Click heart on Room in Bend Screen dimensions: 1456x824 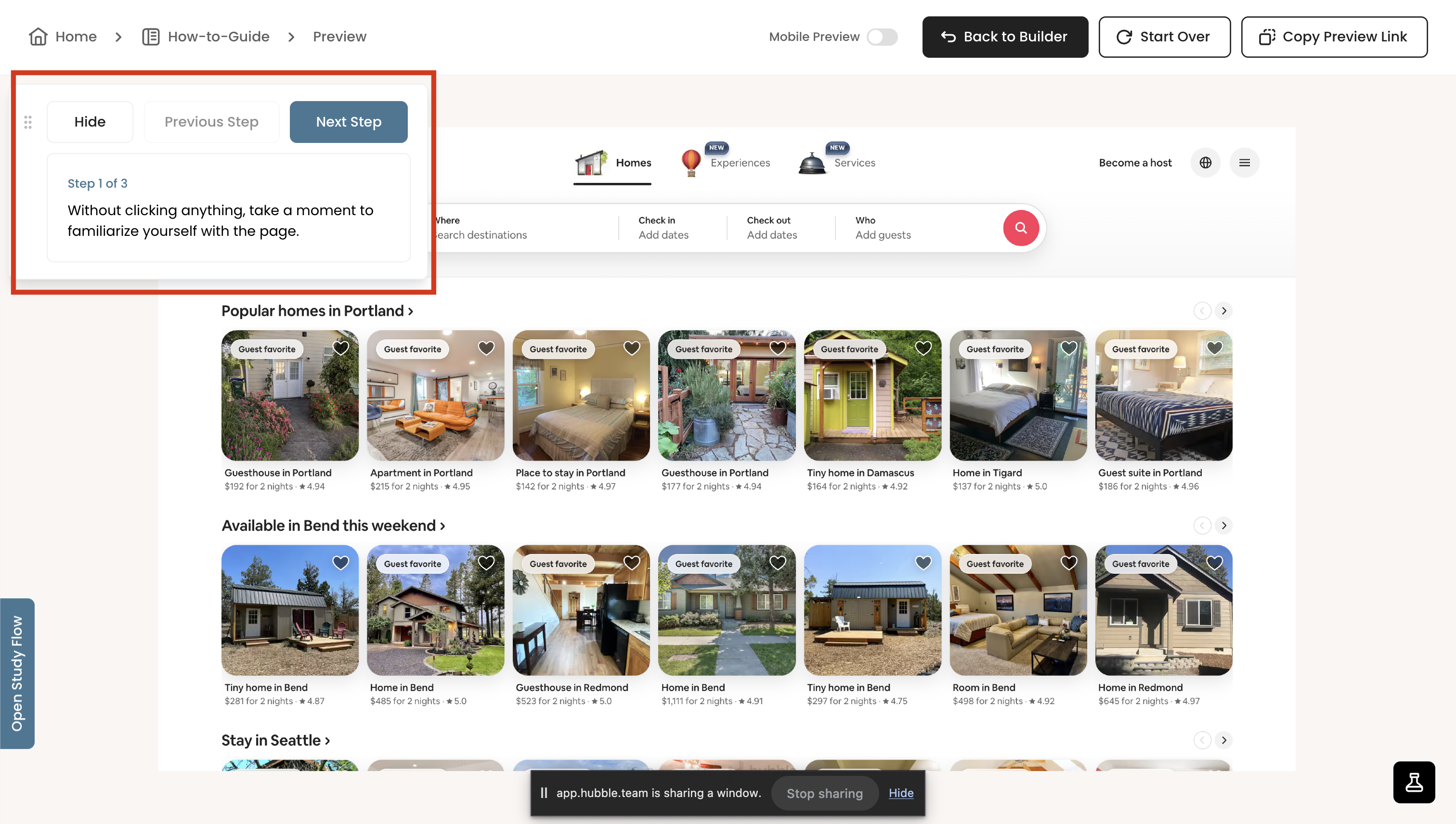(1069, 563)
